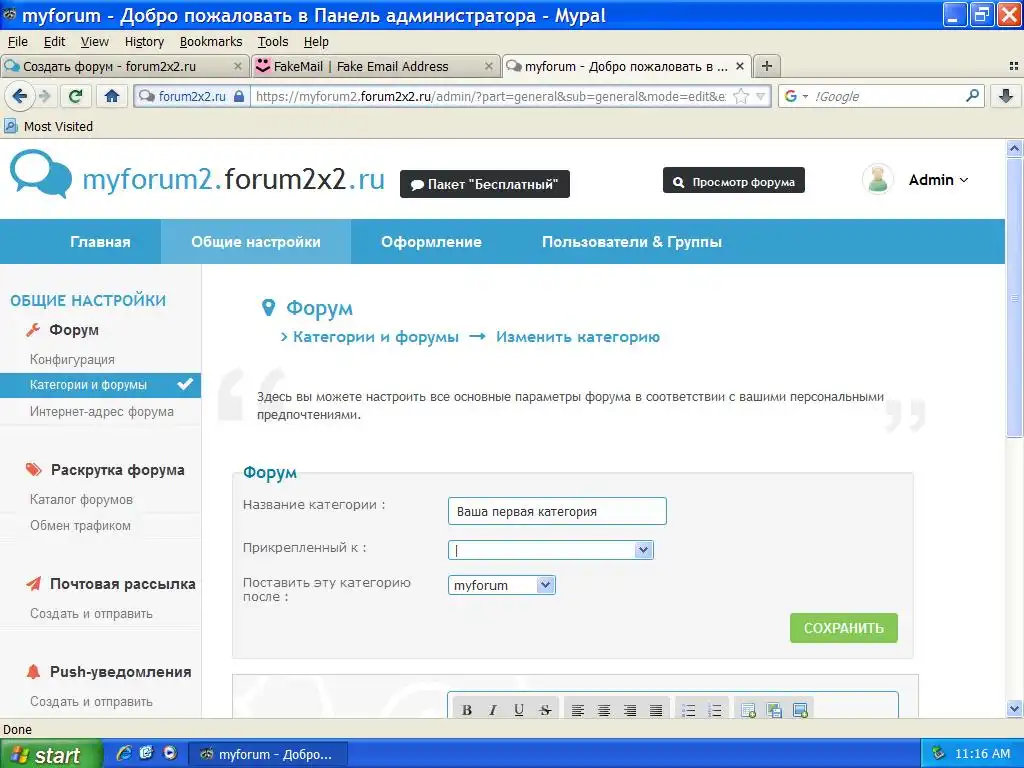Viewport: 1024px width, 768px height.
Task: Open the Help menu
Action: click(316, 42)
